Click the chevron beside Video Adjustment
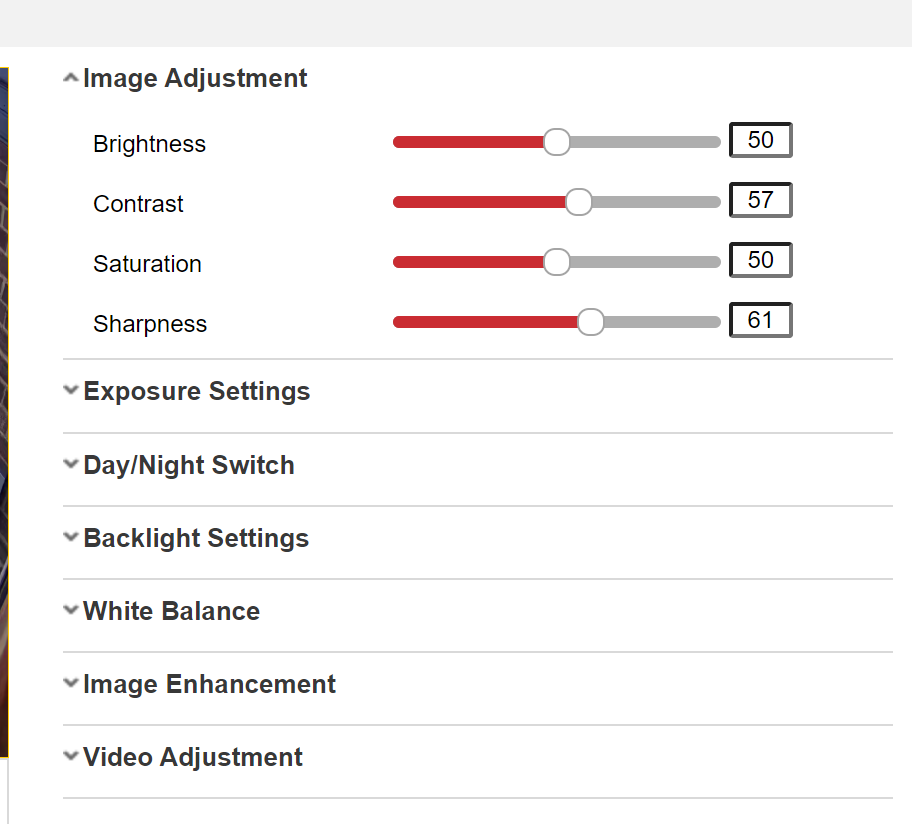This screenshot has height=824, width=912. pyautogui.click(x=70, y=756)
